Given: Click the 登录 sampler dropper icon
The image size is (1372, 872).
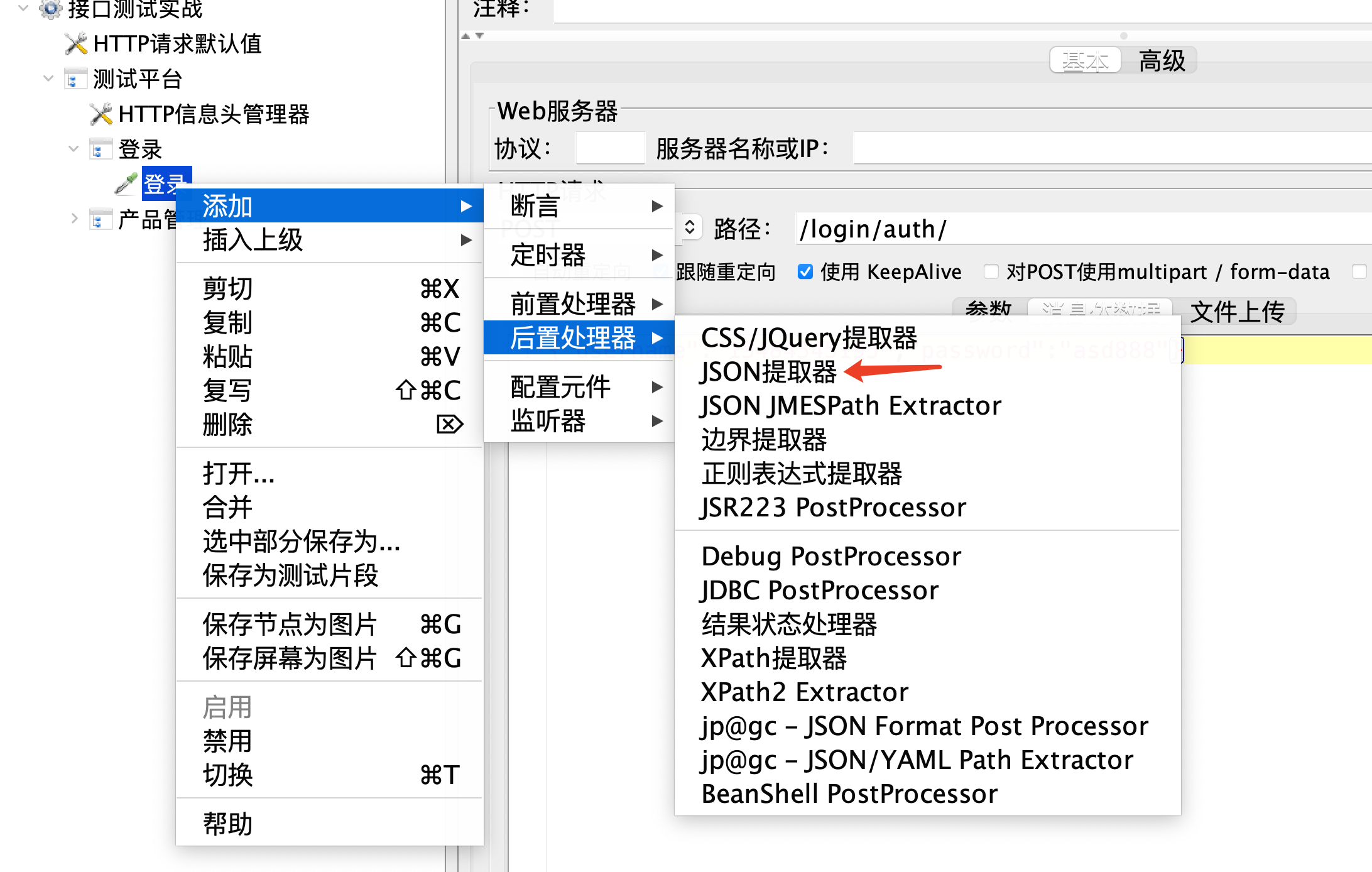Looking at the screenshot, I should (126, 183).
